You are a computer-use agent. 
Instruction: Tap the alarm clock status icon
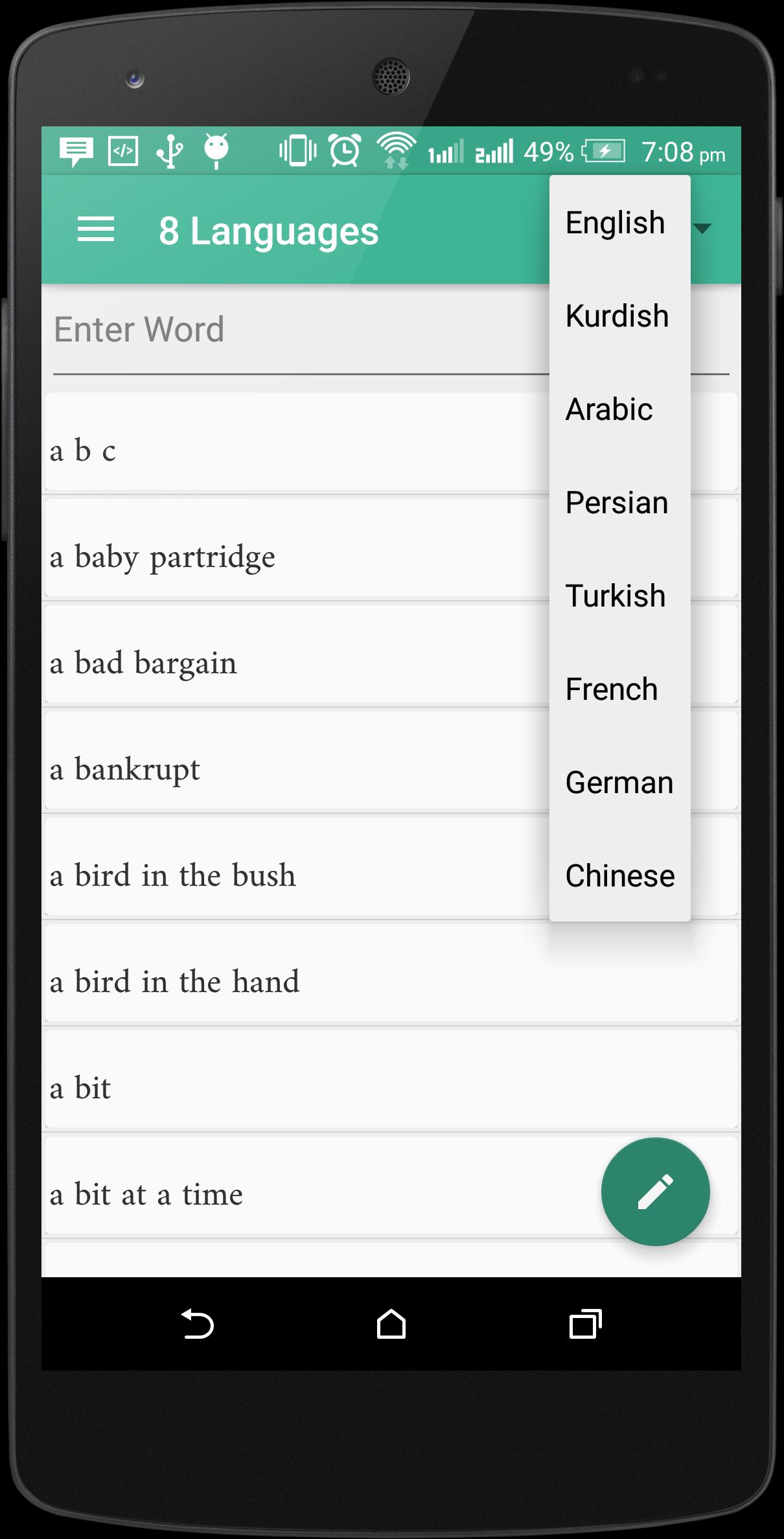tap(344, 151)
